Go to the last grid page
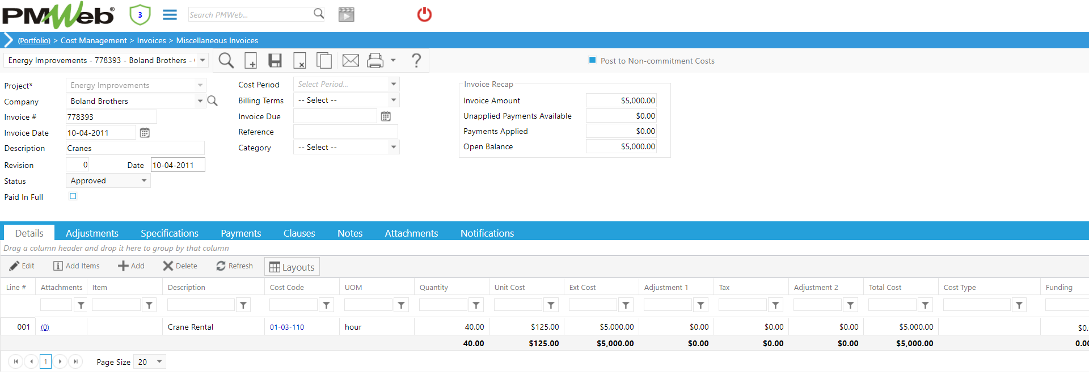 [x=76, y=362]
